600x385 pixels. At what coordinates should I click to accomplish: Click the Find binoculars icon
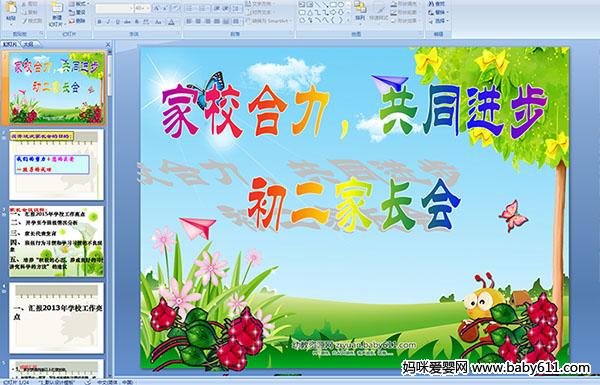437,4
